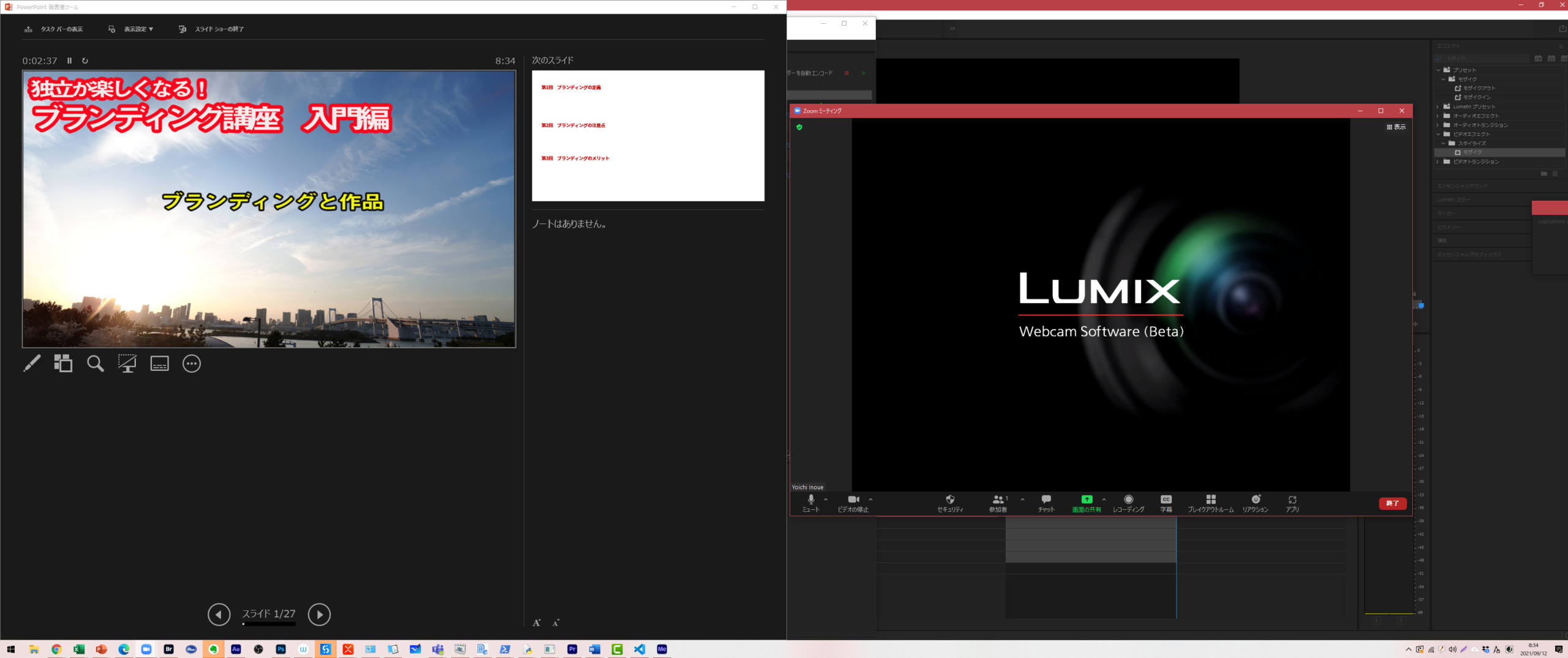Expand the オーディオトランジション folder

pos(1438,125)
